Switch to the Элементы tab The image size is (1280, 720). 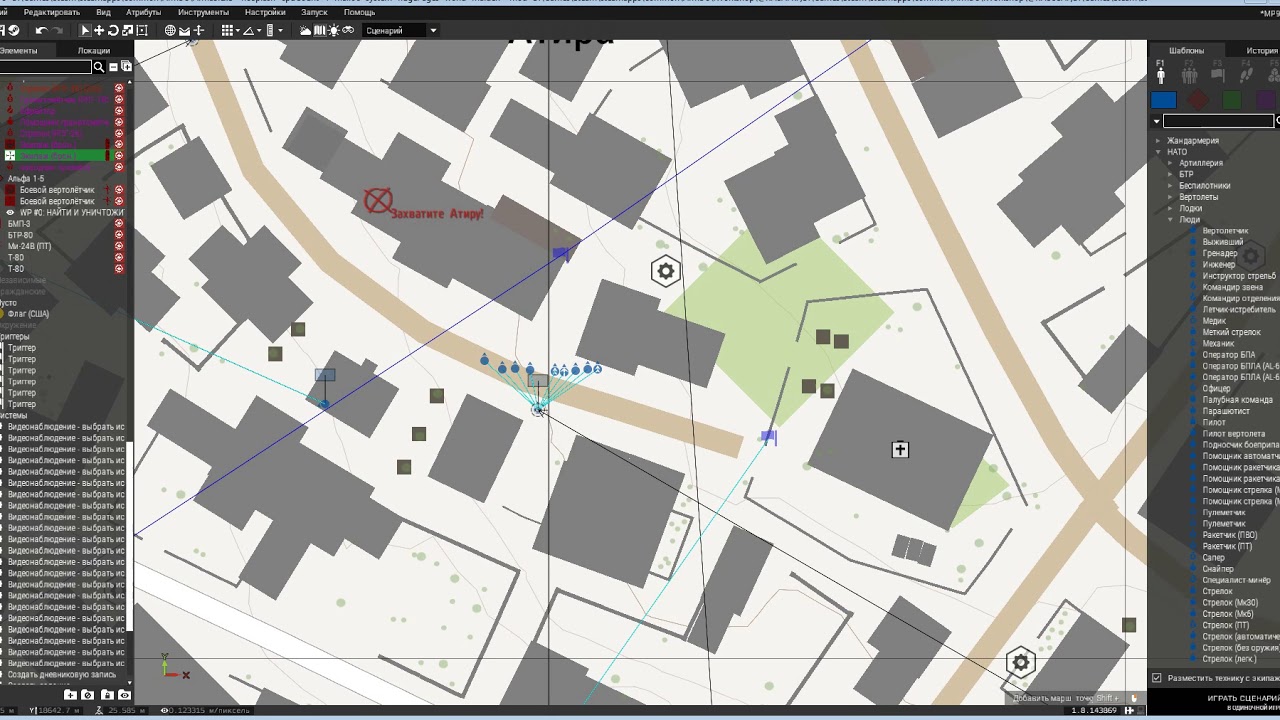click(19, 50)
